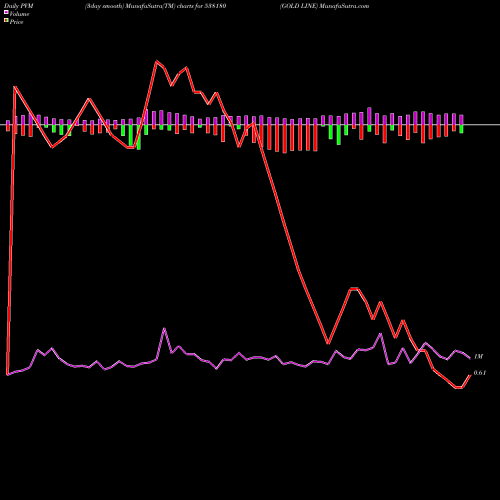Click the tallest spike of the purple volume line
500x500 pixels.
164,329
